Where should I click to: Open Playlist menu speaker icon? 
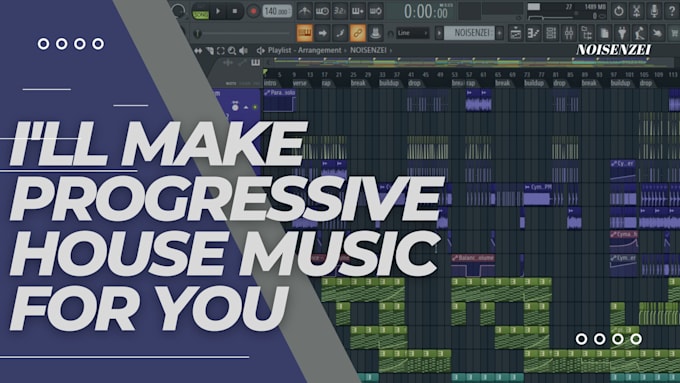[261, 51]
